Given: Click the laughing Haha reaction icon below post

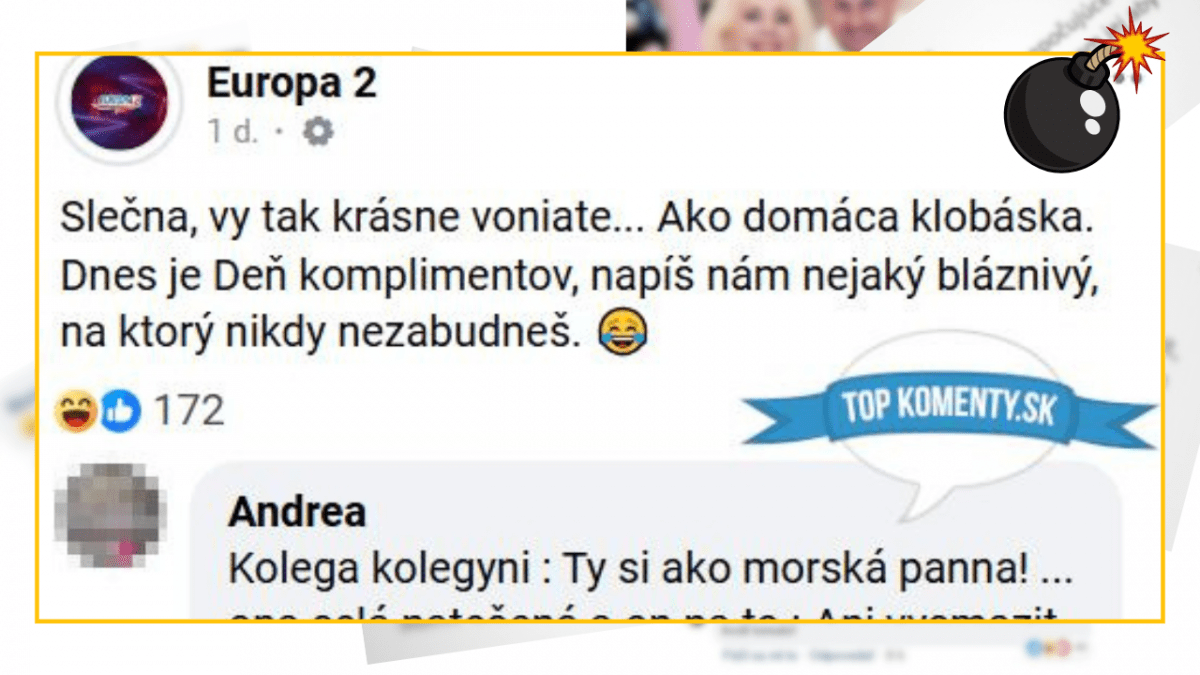Looking at the screenshot, I should point(76,412).
